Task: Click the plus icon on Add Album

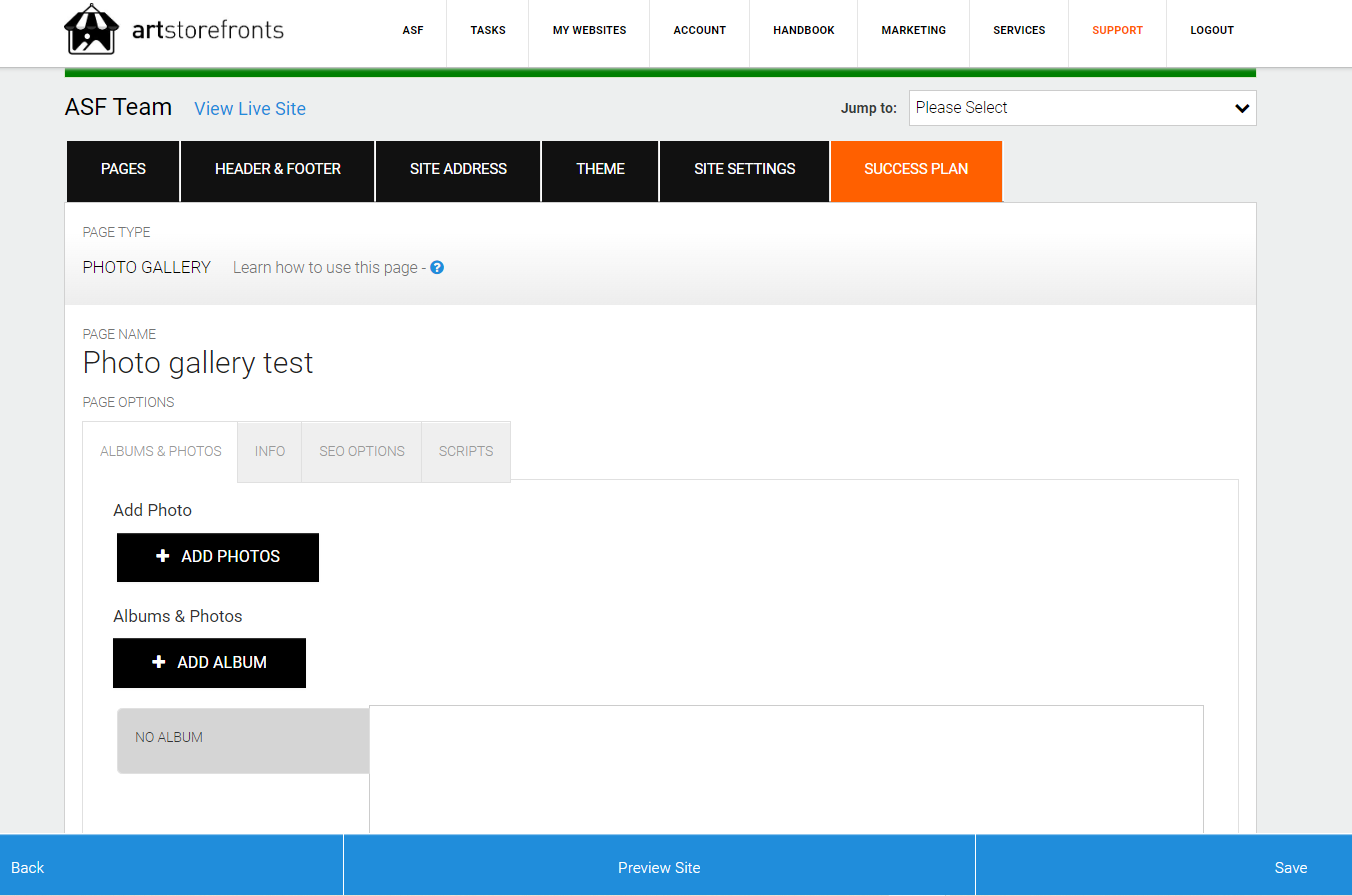Action: pos(158,662)
